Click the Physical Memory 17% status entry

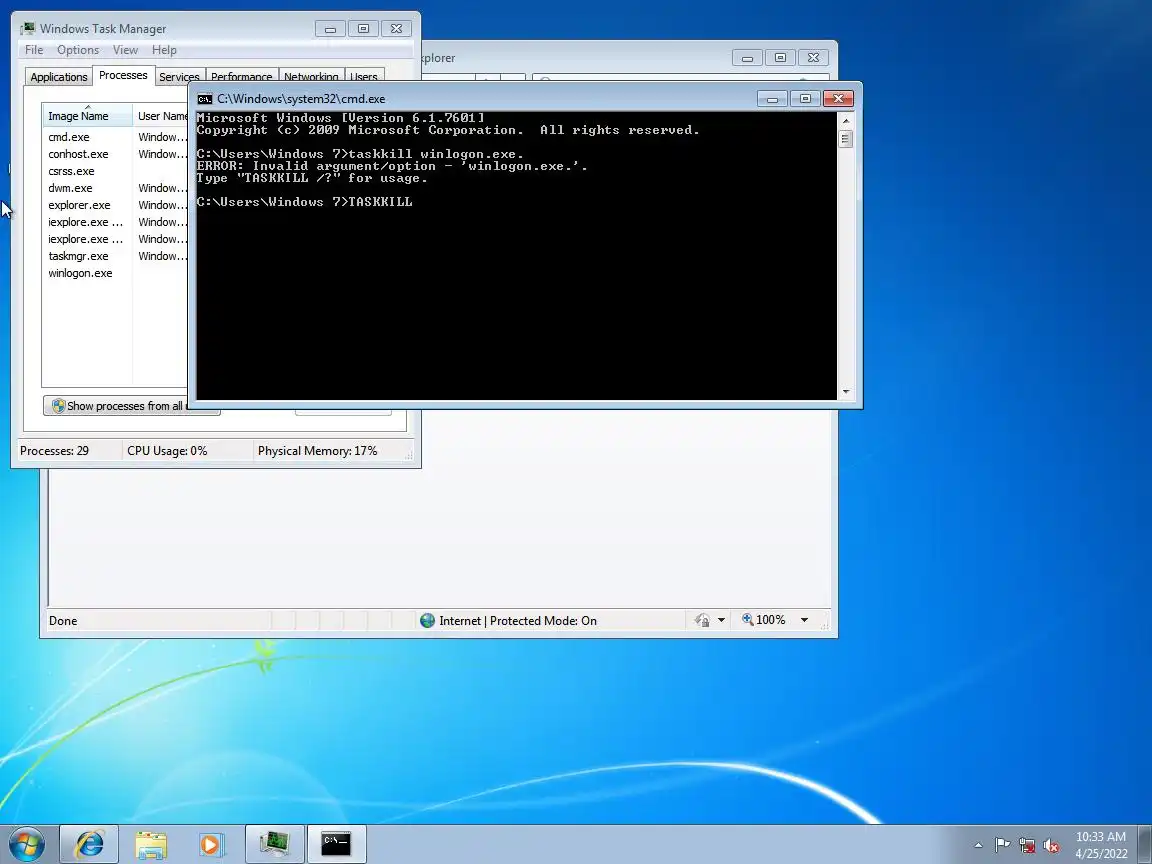pyautogui.click(x=317, y=450)
